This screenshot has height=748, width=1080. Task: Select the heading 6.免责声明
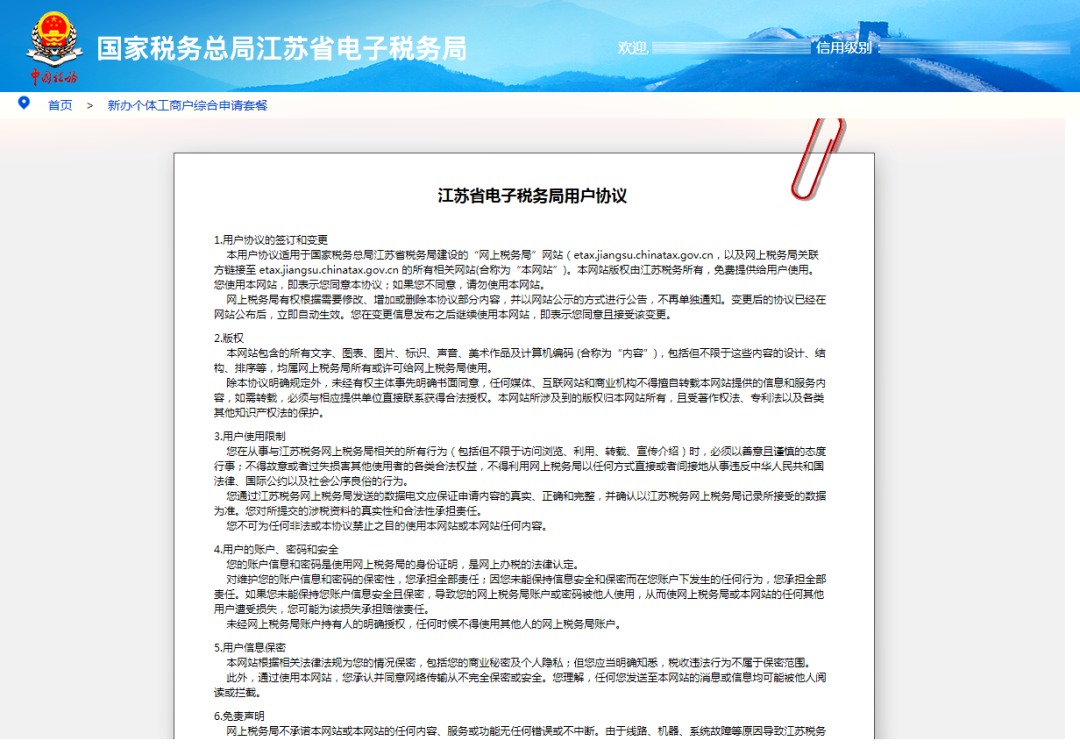click(x=239, y=716)
